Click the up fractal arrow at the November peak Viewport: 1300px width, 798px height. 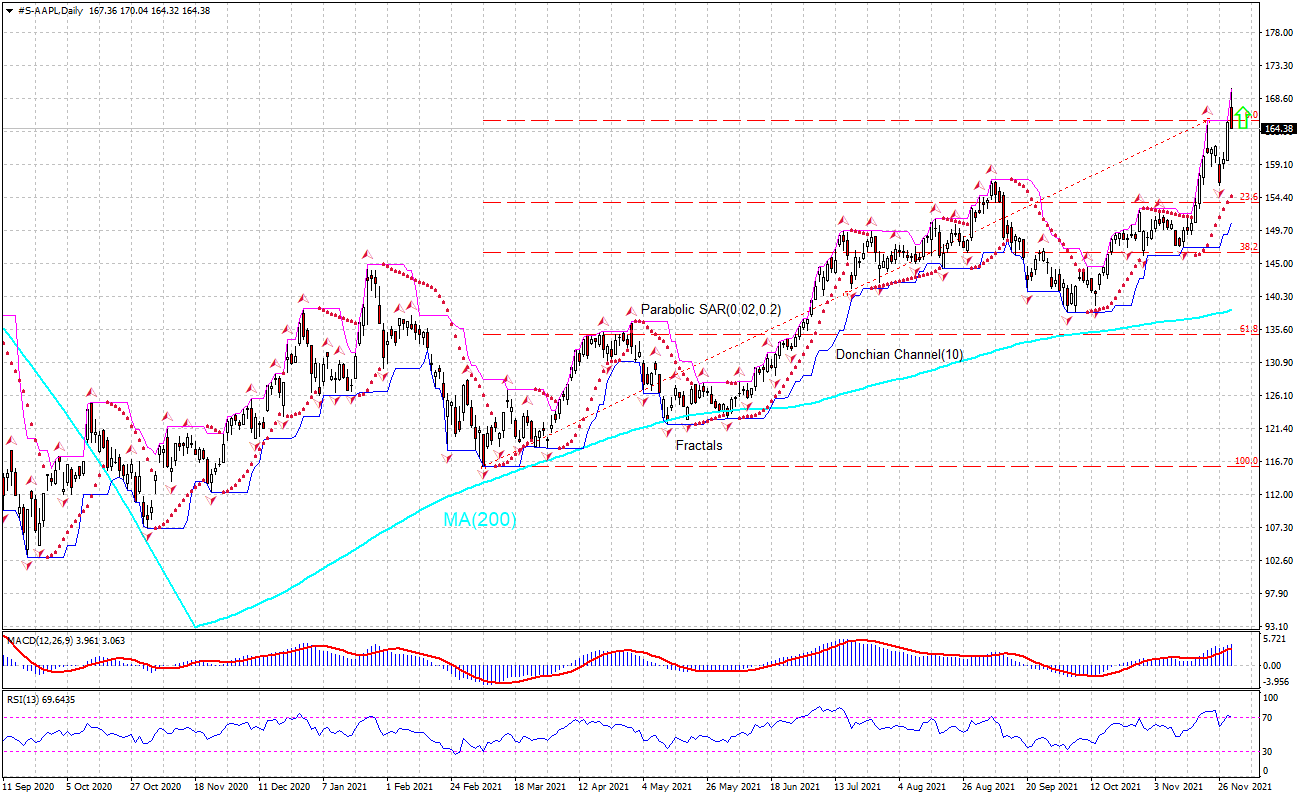pyautogui.click(x=1207, y=110)
